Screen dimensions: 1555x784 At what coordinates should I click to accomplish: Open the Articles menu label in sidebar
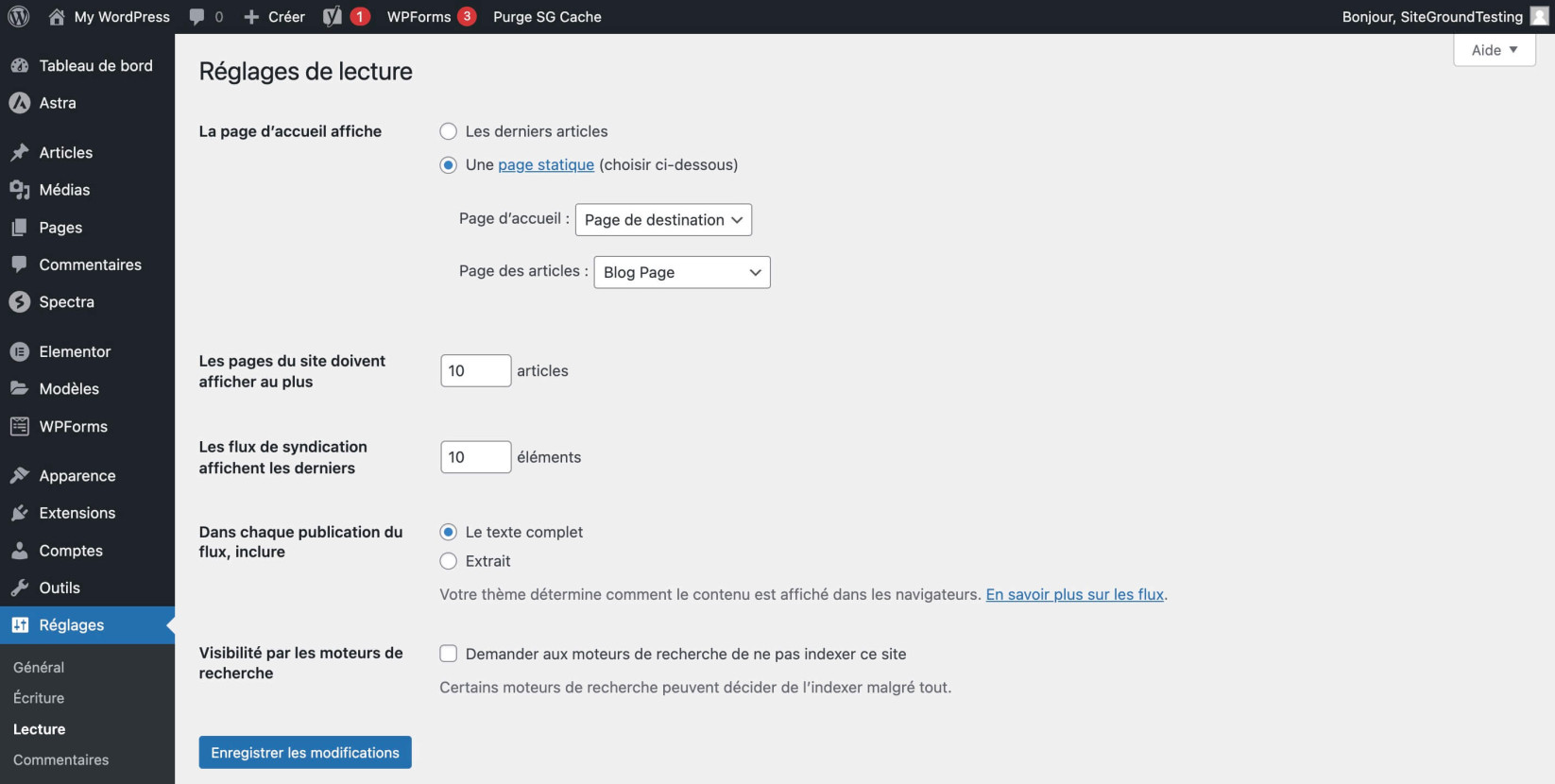(x=66, y=153)
